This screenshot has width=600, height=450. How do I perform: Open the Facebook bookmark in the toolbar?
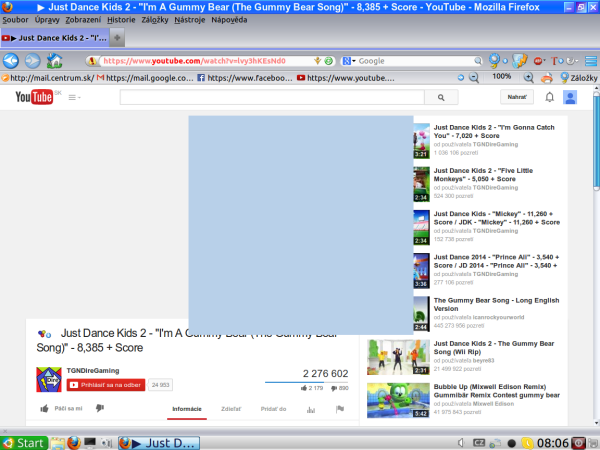click(x=245, y=78)
